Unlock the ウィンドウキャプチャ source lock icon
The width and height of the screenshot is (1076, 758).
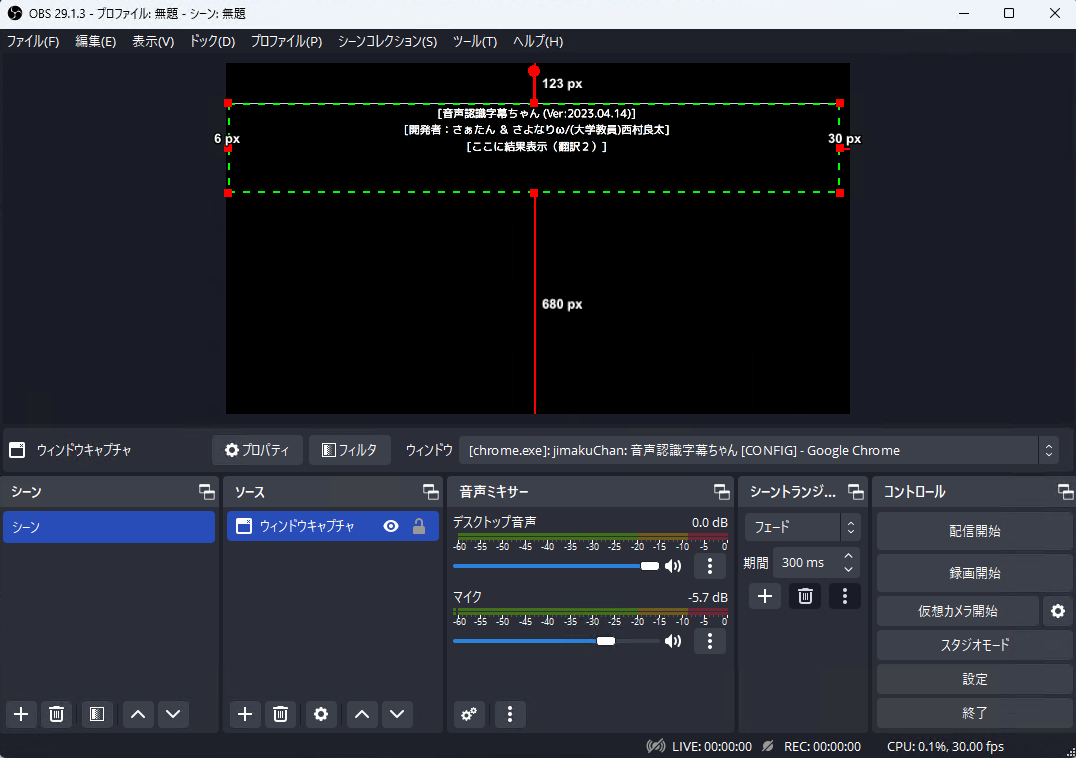[x=417, y=526]
